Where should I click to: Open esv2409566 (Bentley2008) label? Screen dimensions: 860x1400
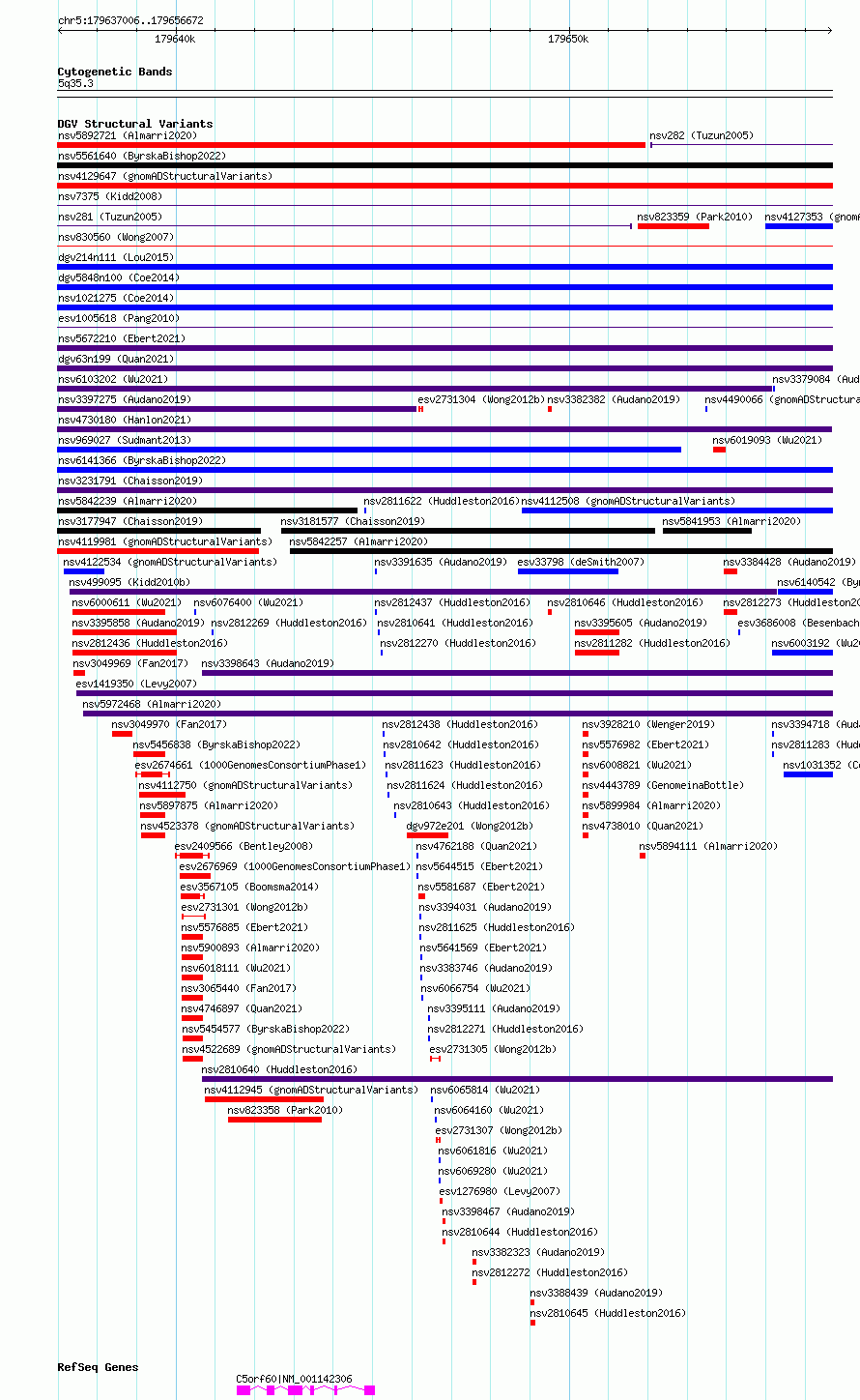coord(244,847)
